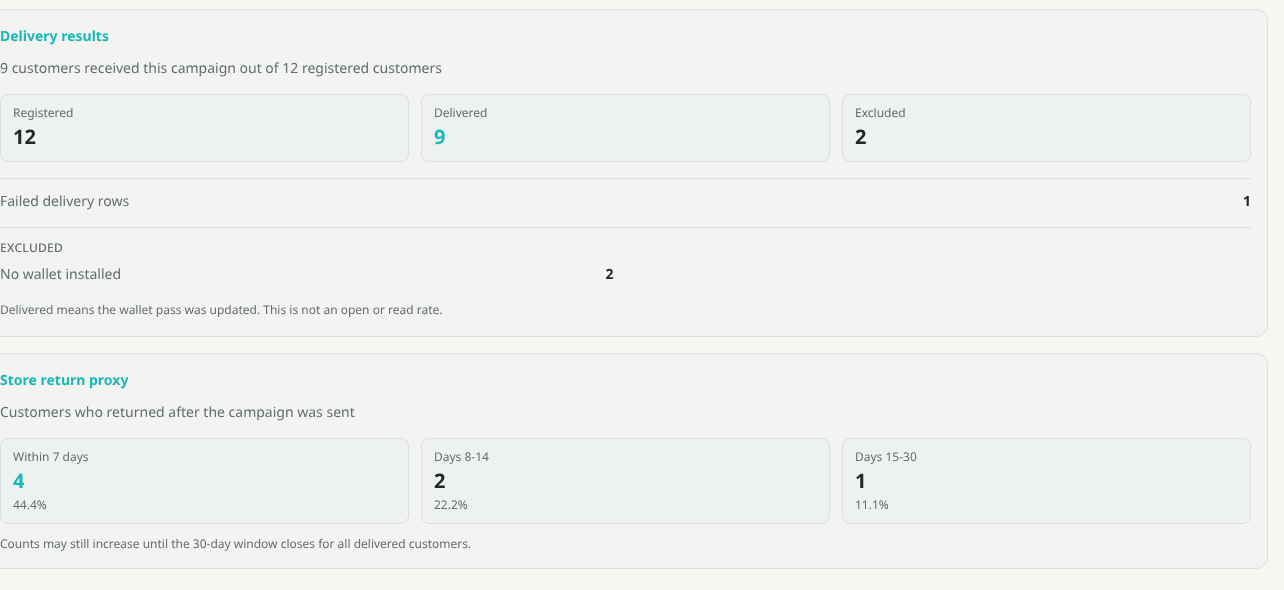Click the Store return proxy heading
This screenshot has width=1284, height=590.
(x=64, y=380)
